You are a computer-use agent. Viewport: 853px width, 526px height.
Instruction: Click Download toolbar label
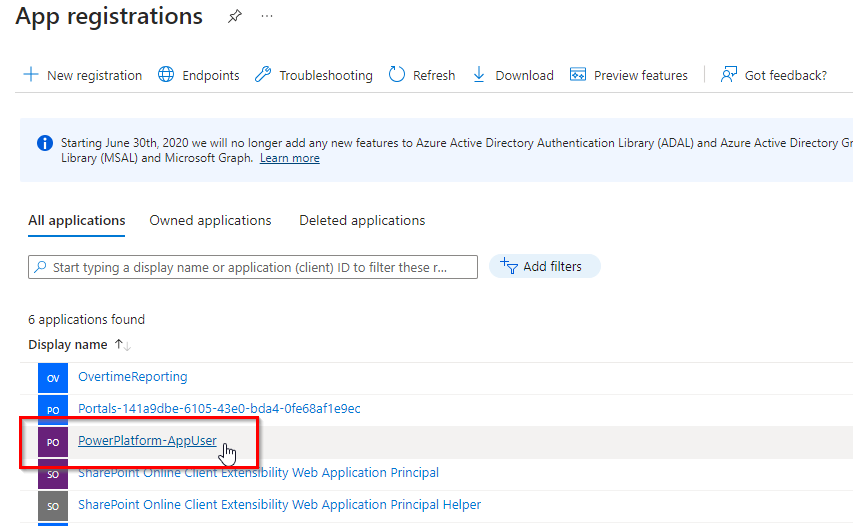(524, 75)
